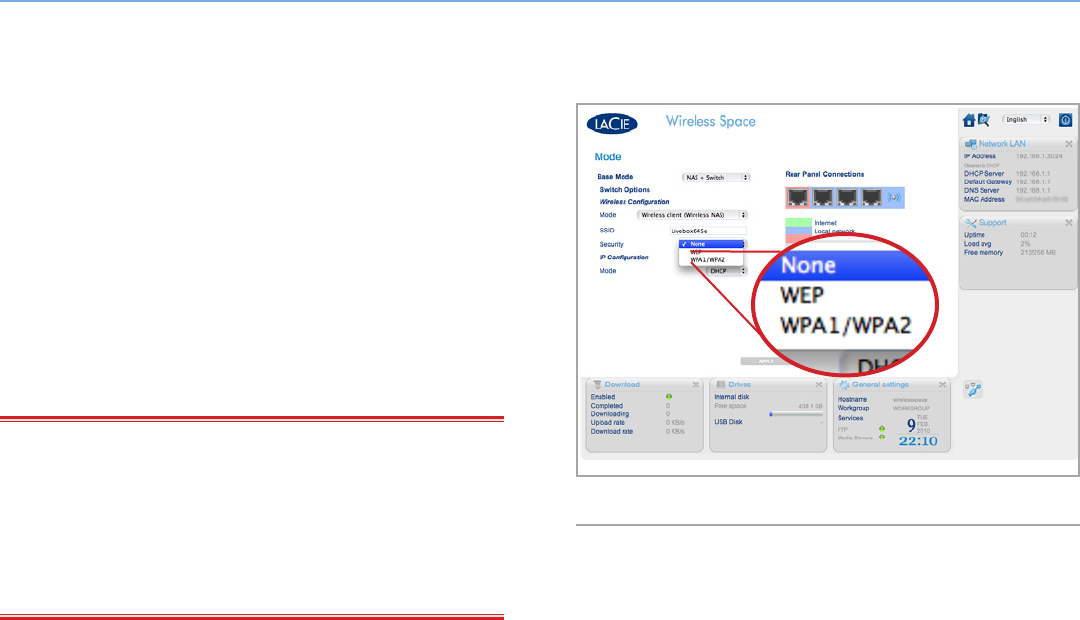Click the MAC Address label
This screenshot has width=1080, height=620.
click(x=984, y=199)
